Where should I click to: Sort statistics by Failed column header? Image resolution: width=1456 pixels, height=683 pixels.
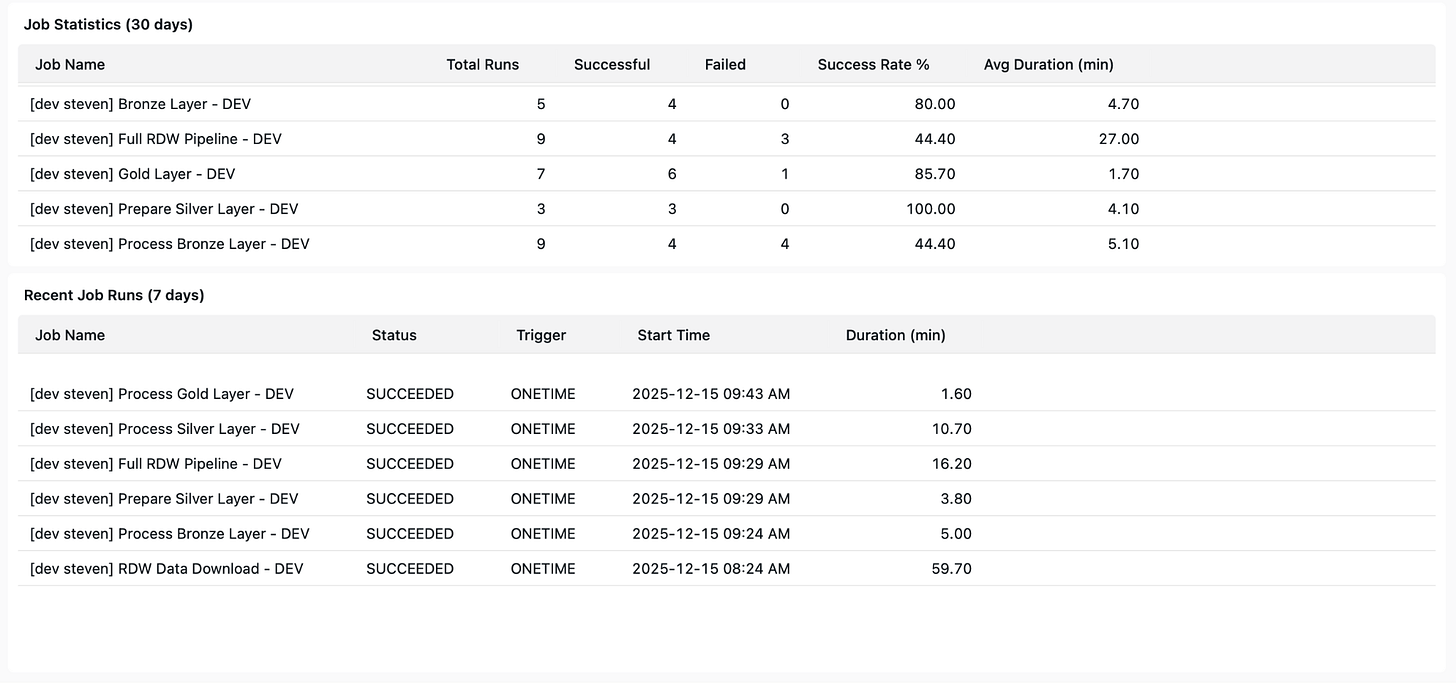pos(725,64)
